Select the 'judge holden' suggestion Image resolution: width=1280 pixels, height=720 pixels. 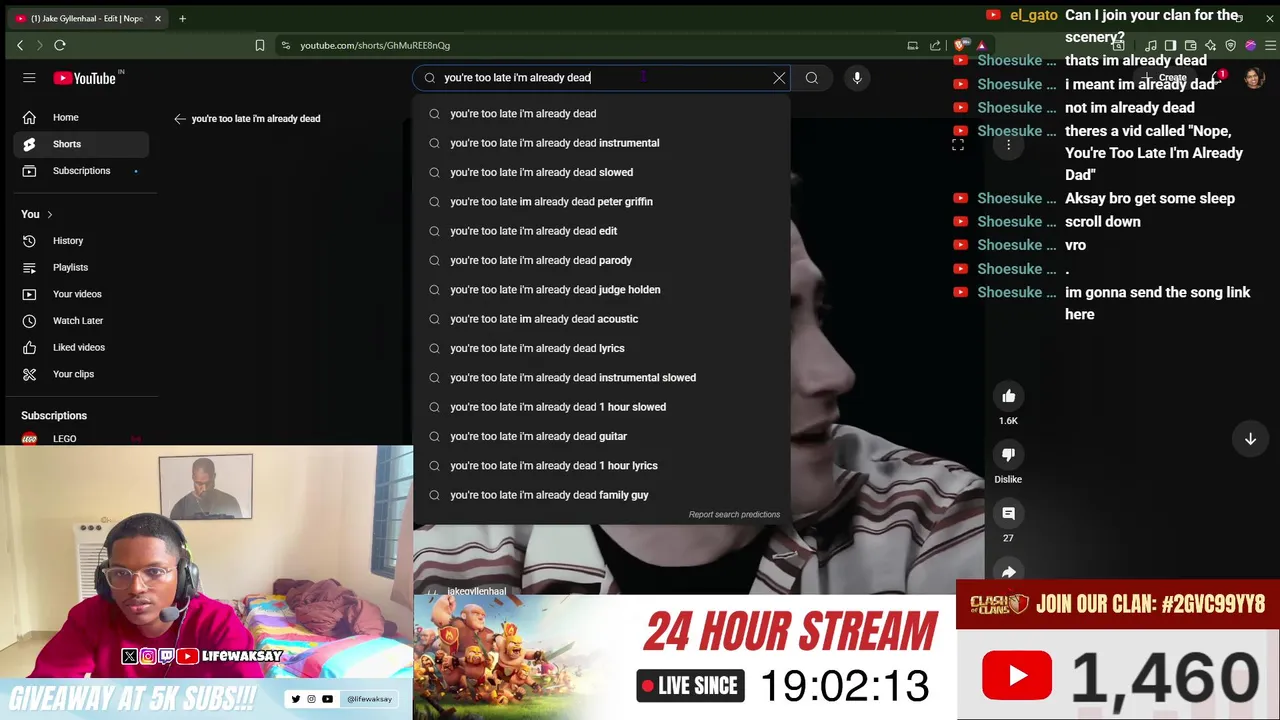point(601,290)
